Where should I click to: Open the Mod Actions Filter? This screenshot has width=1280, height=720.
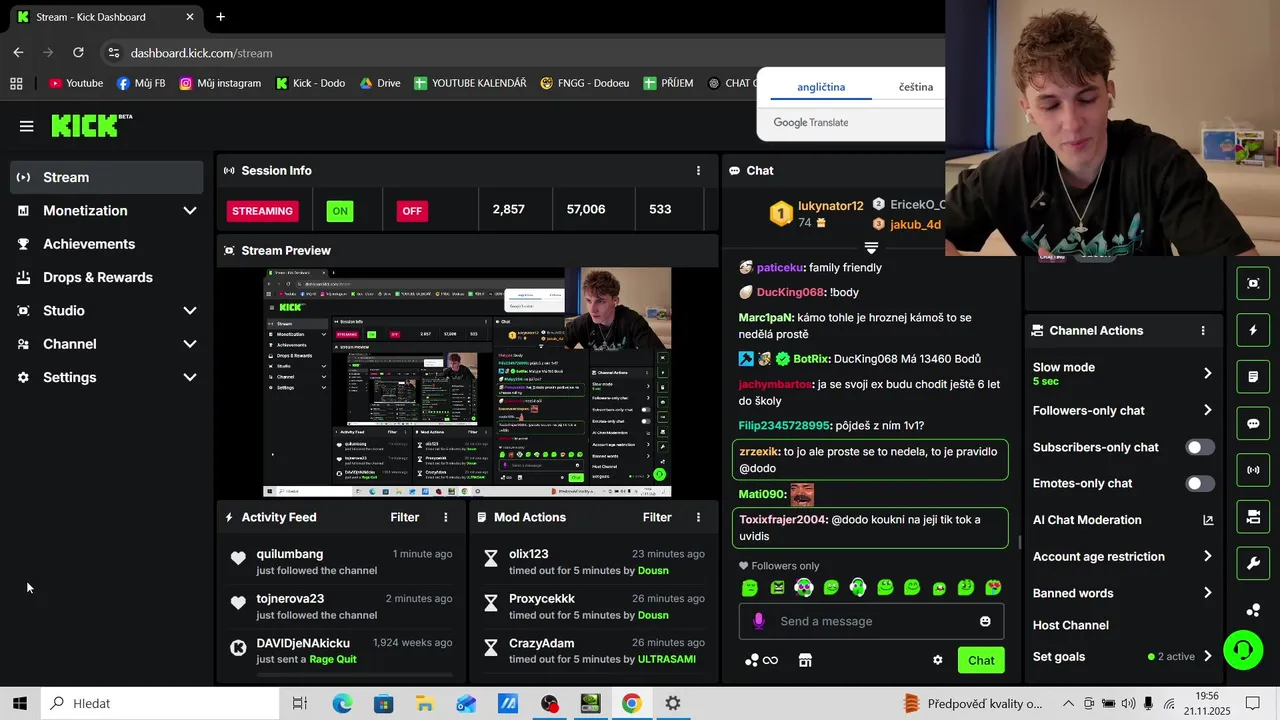click(x=657, y=517)
